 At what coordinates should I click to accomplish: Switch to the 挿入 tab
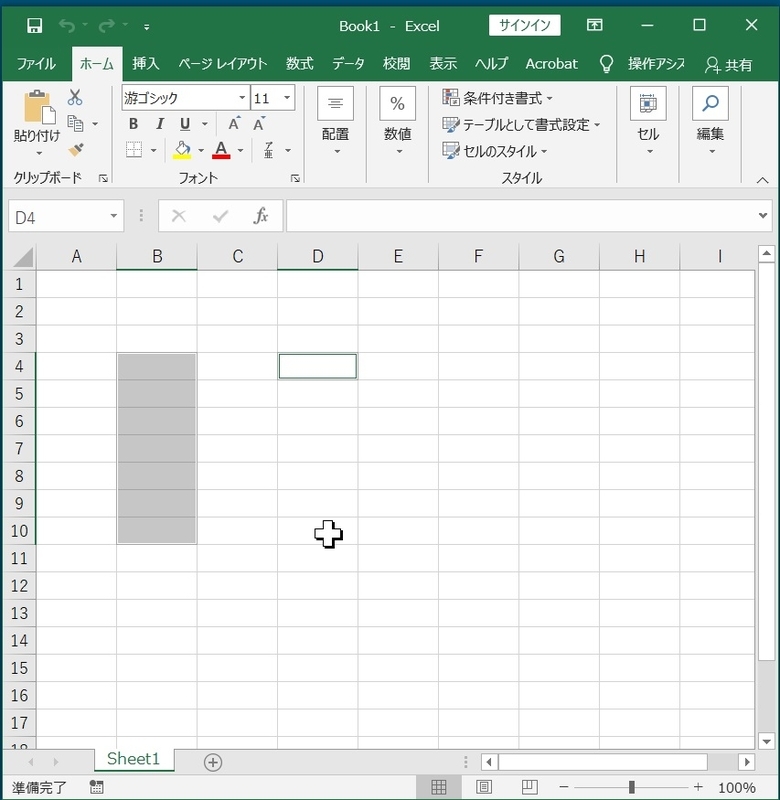[x=145, y=64]
